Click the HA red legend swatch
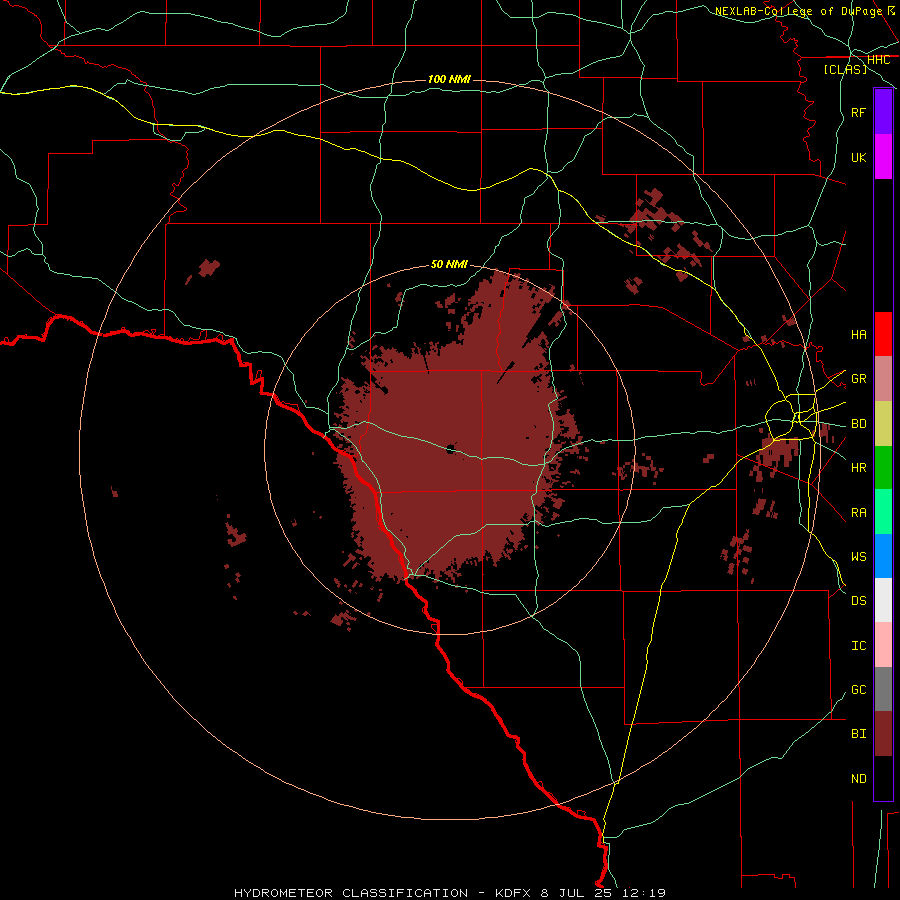900x900 pixels. (883, 334)
